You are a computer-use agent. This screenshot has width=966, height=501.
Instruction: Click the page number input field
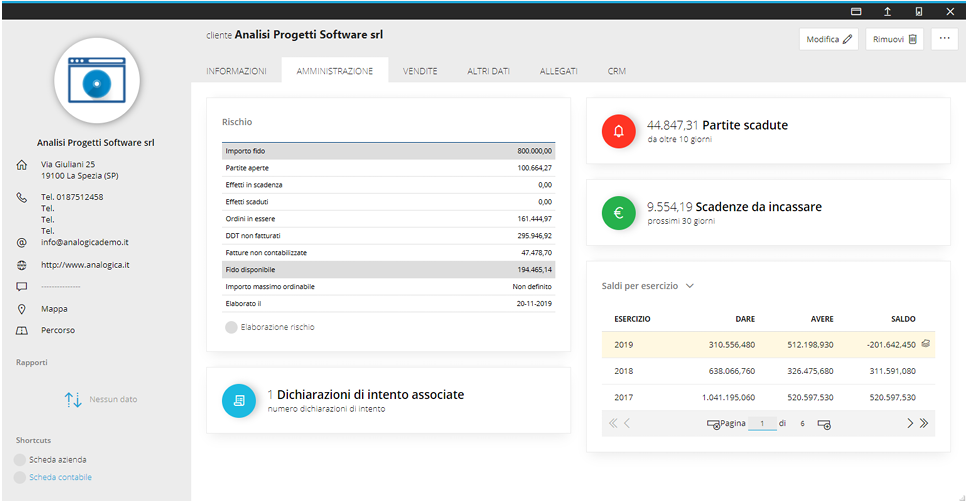[x=762, y=423]
